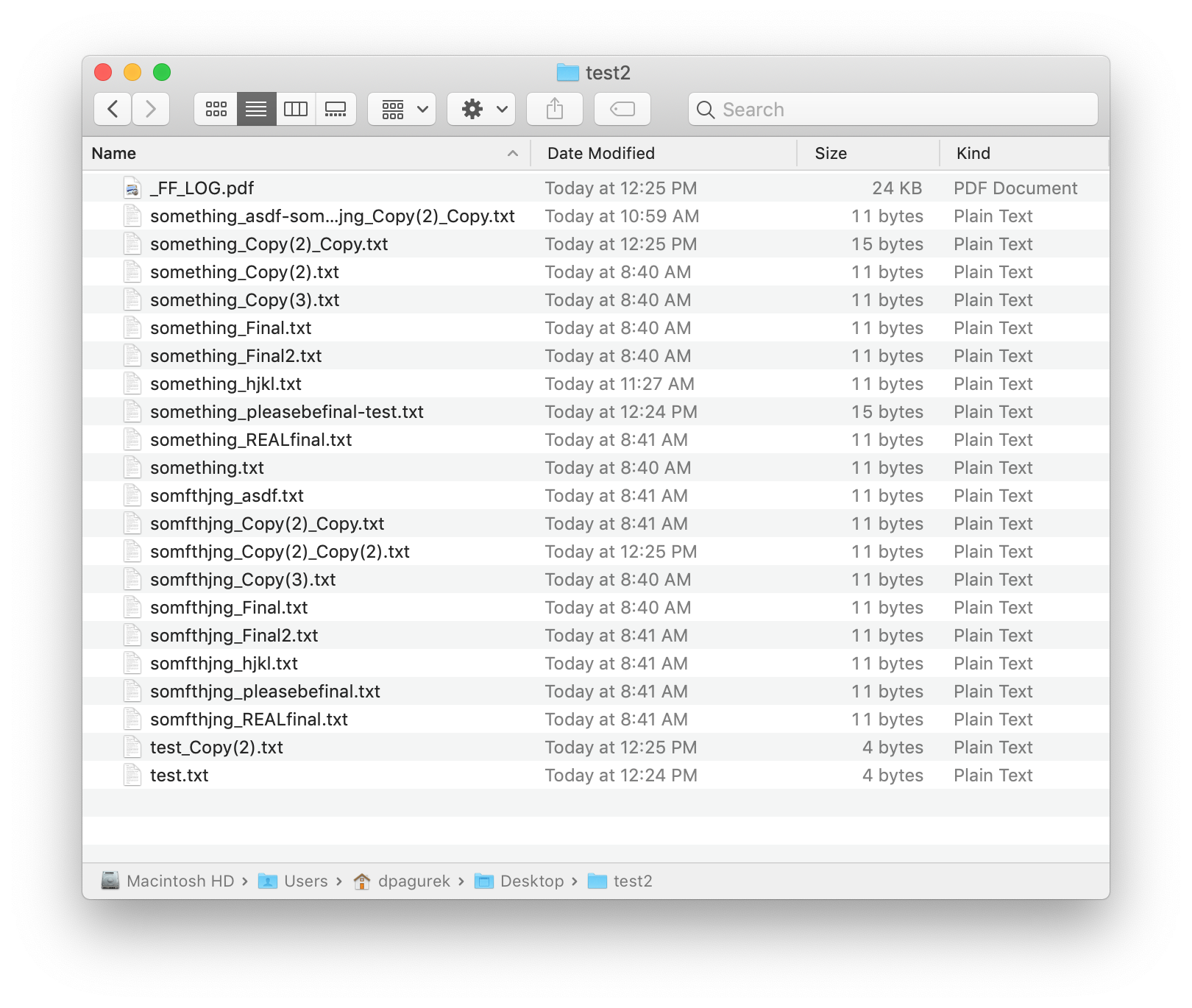The height and width of the screenshot is (1008, 1192).
Task: Click Users in the path bar
Action: (293, 881)
